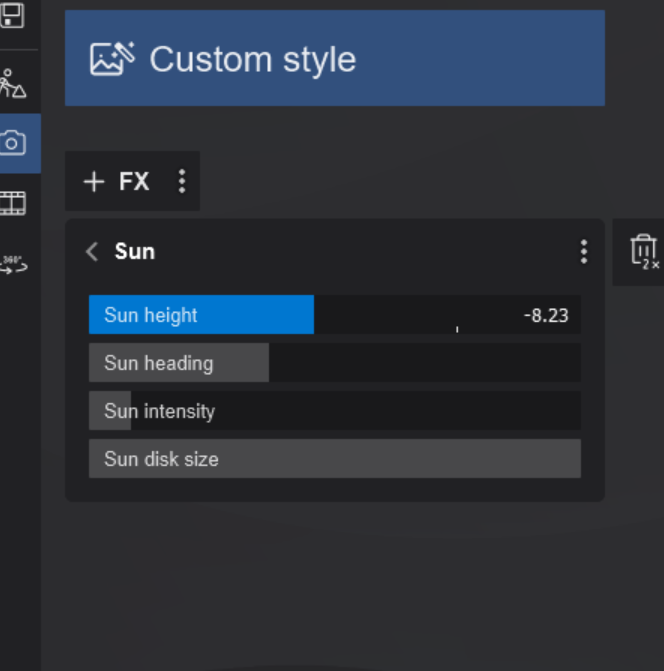This screenshot has width=664, height=671.
Task: Click the -8.23 Sun height value
Action: (546, 316)
